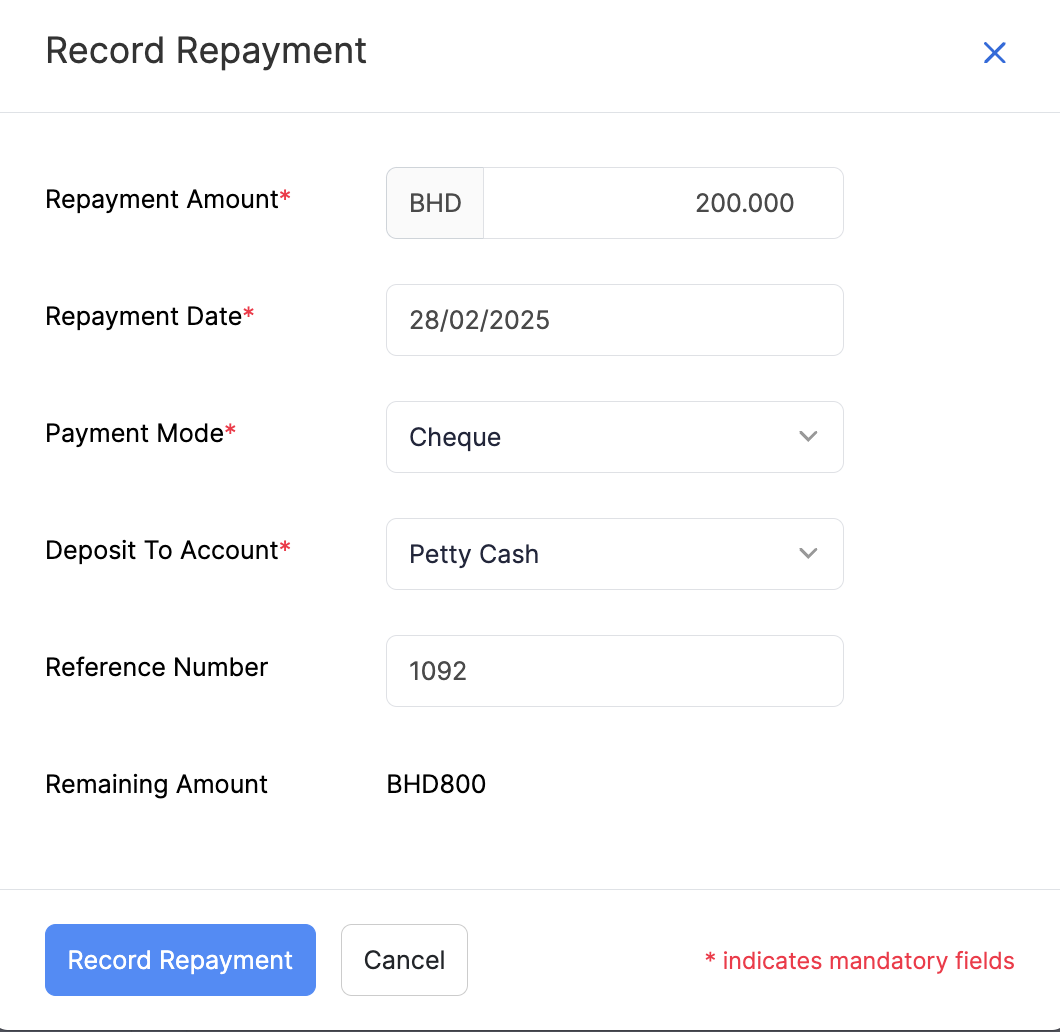
Task: Click the BHD800 remaining amount value
Action: (436, 784)
